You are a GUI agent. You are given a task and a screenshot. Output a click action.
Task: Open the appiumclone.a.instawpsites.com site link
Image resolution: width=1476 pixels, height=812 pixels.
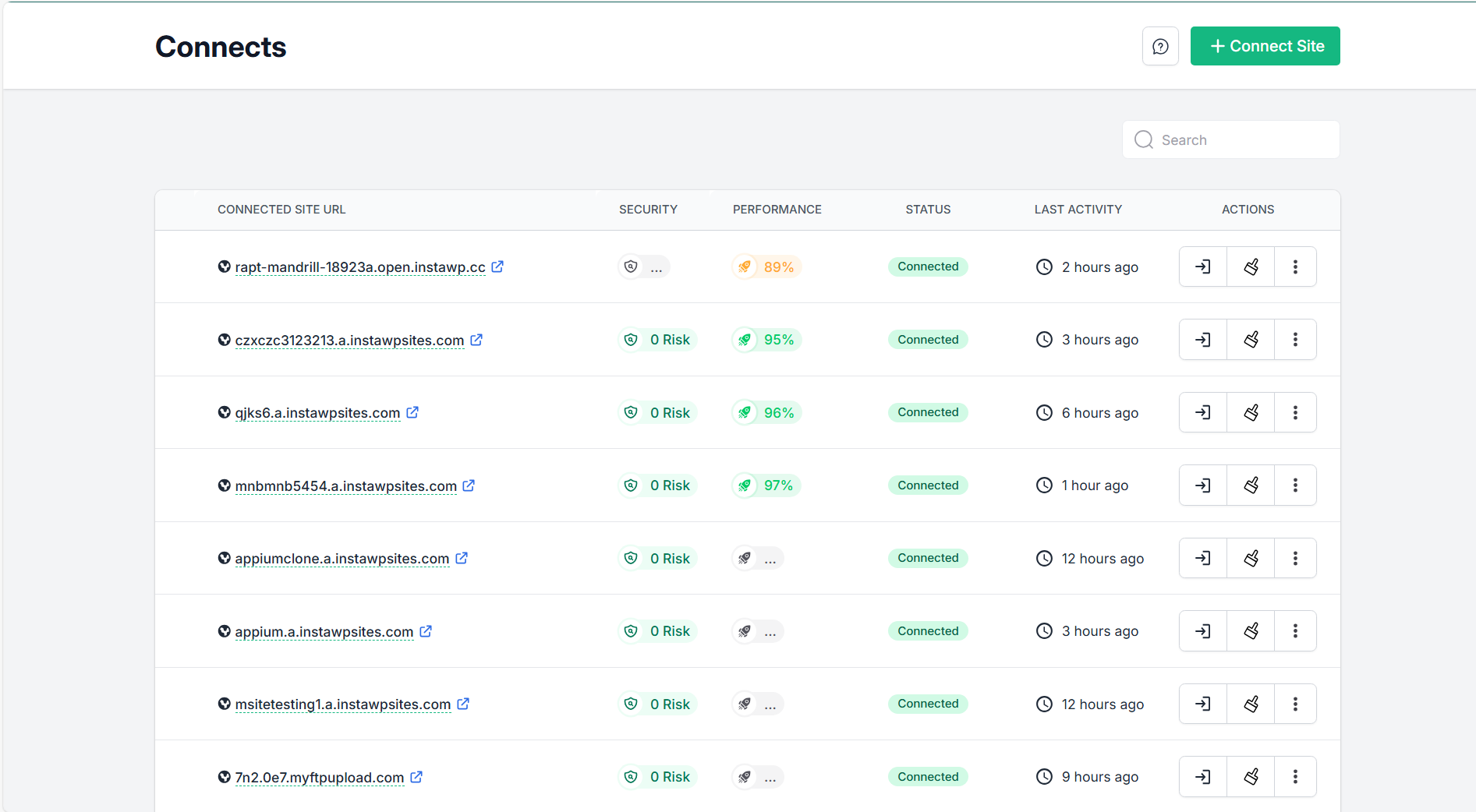coord(342,559)
